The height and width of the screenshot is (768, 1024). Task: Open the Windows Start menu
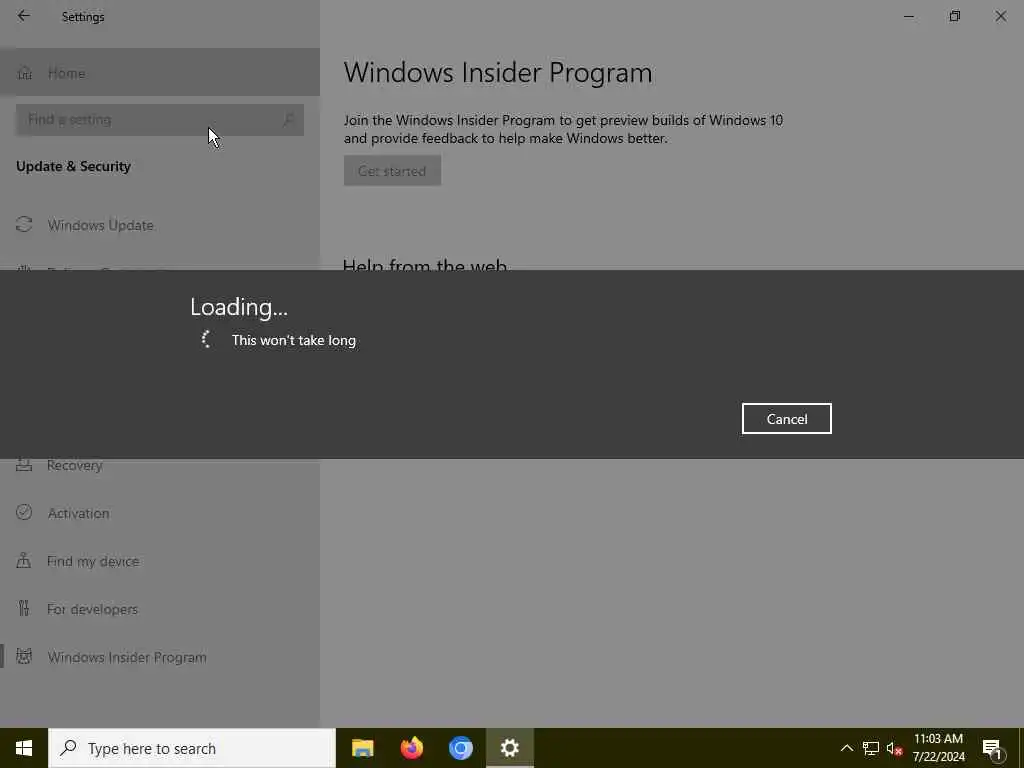(x=24, y=748)
